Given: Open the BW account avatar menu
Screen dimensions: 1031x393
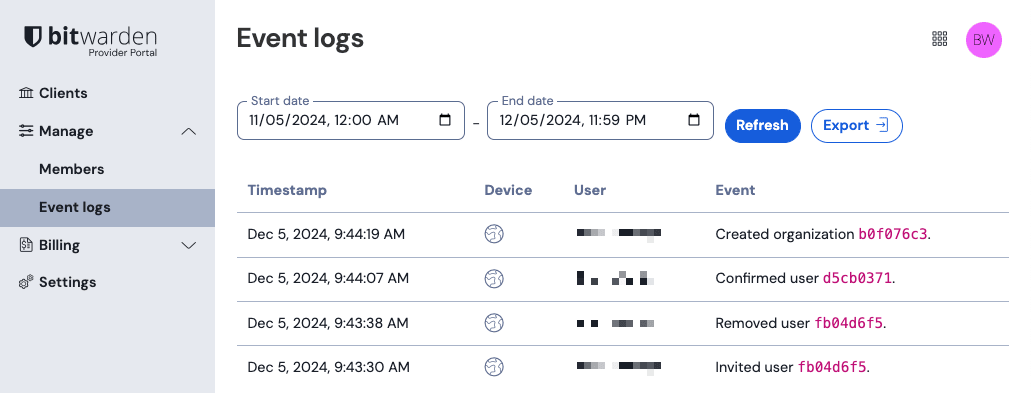Looking at the screenshot, I should click(984, 40).
